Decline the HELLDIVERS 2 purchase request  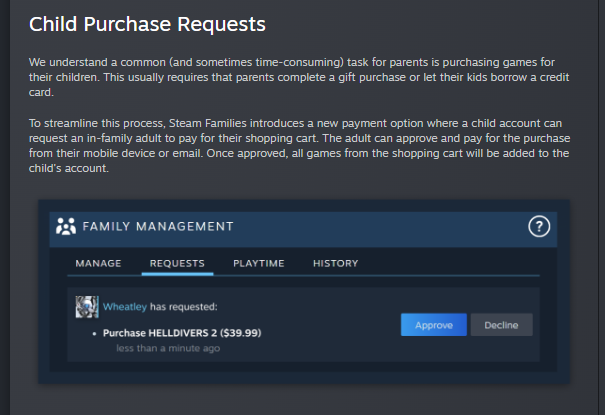pos(501,325)
